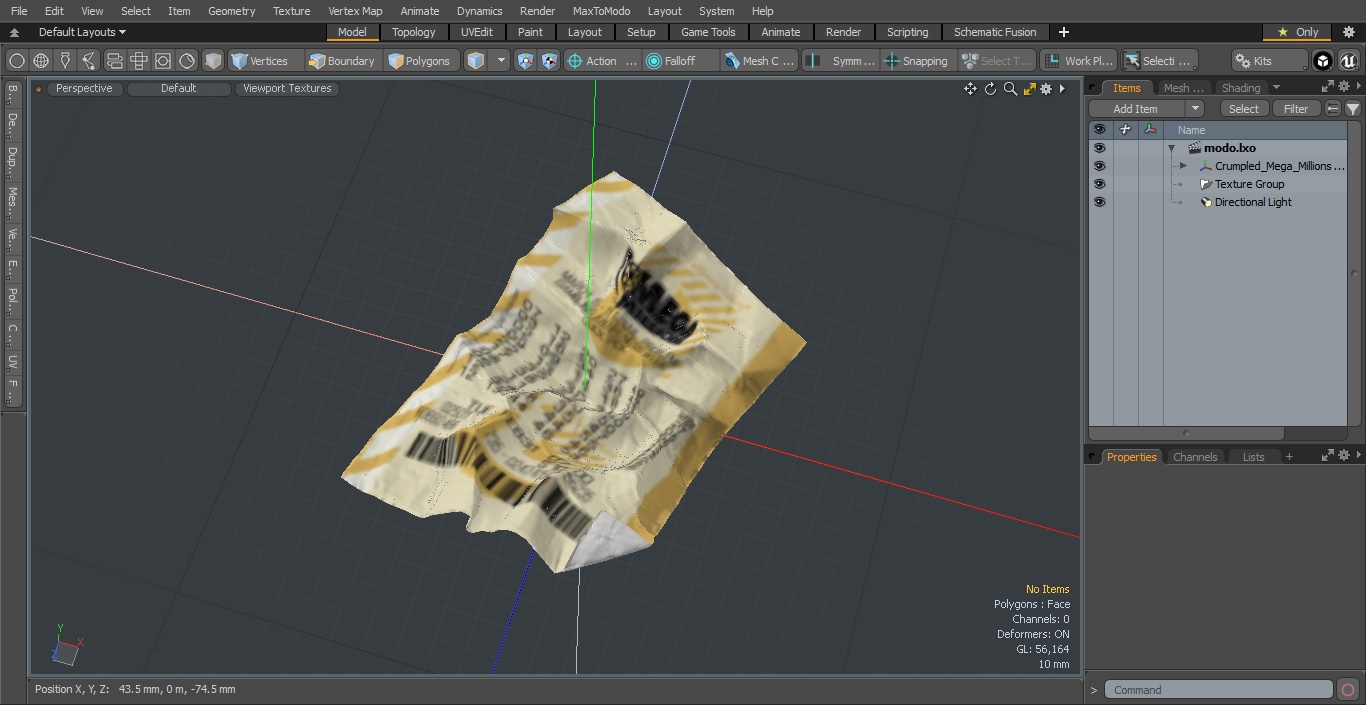This screenshot has height=705, width=1366.
Task: Maximize the viewport with the expand icon
Action: click(1029, 89)
